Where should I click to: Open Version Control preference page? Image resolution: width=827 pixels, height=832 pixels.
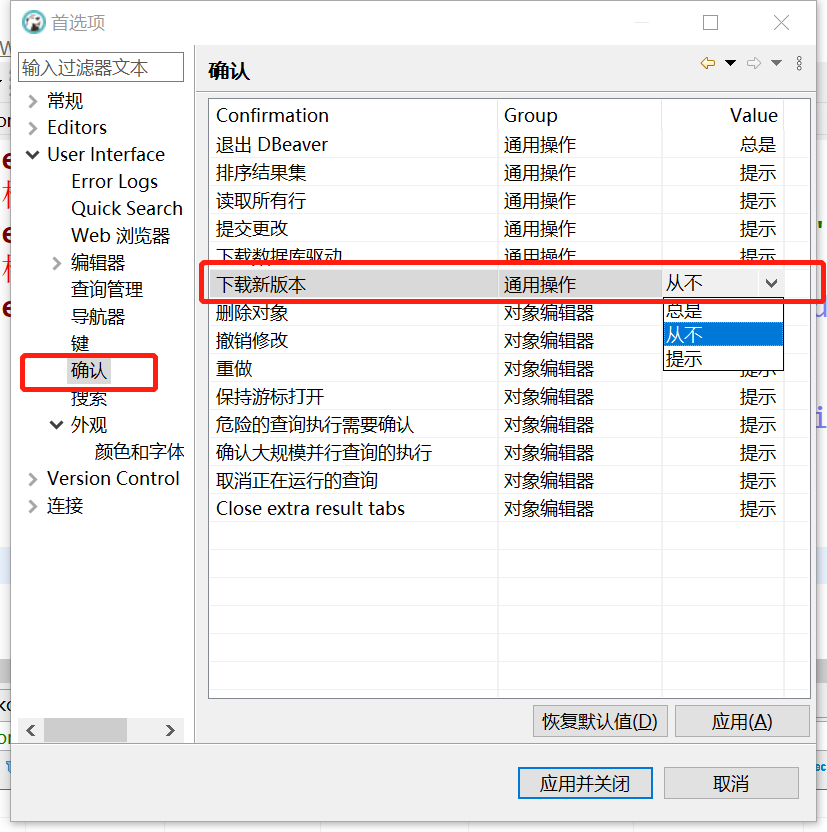(113, 479)
